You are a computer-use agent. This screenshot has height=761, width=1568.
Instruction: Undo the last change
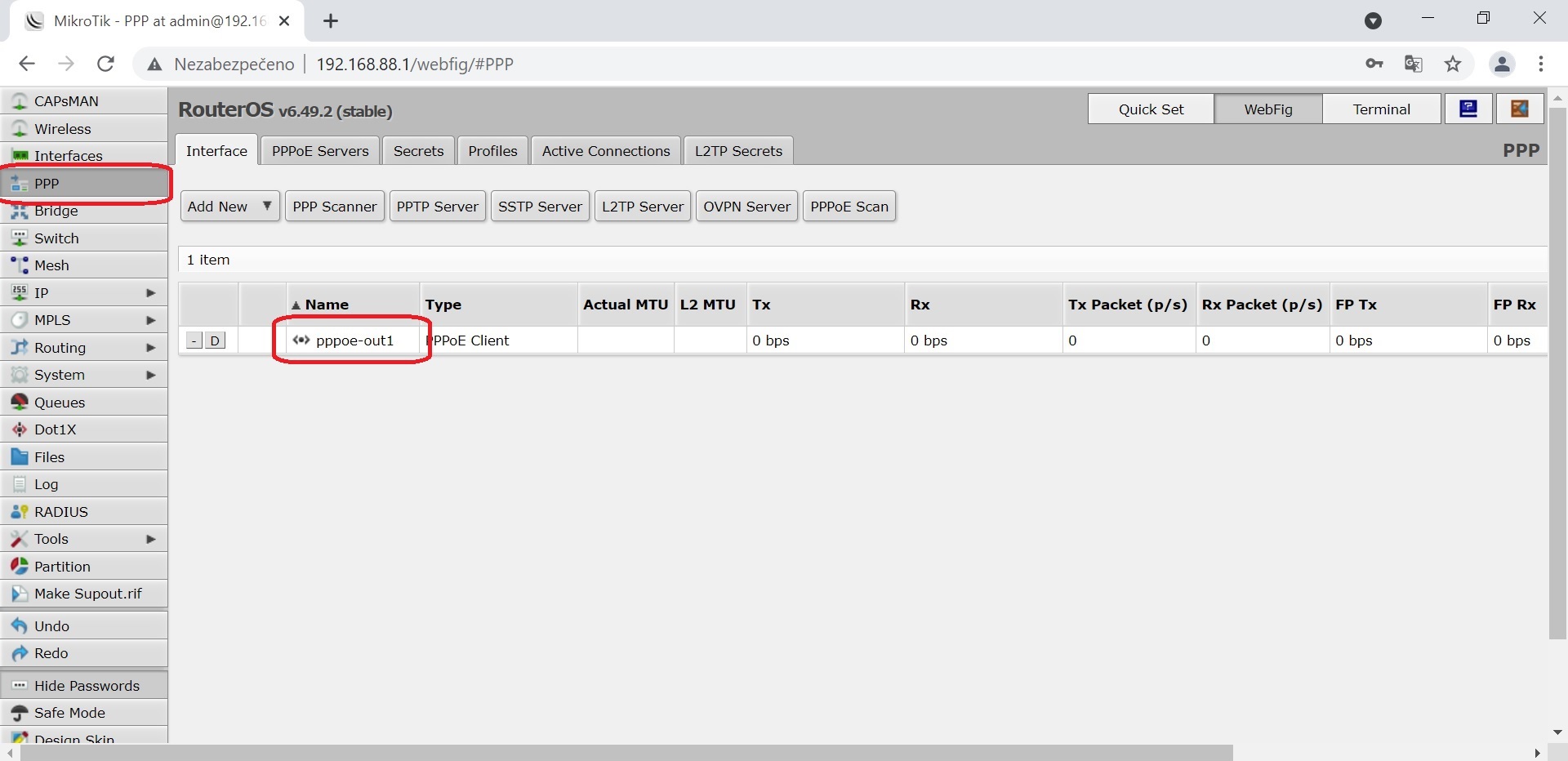coord(84,626)
